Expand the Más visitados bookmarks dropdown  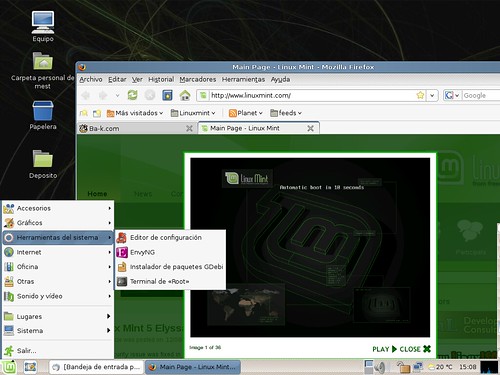click(x=135, y=113)
